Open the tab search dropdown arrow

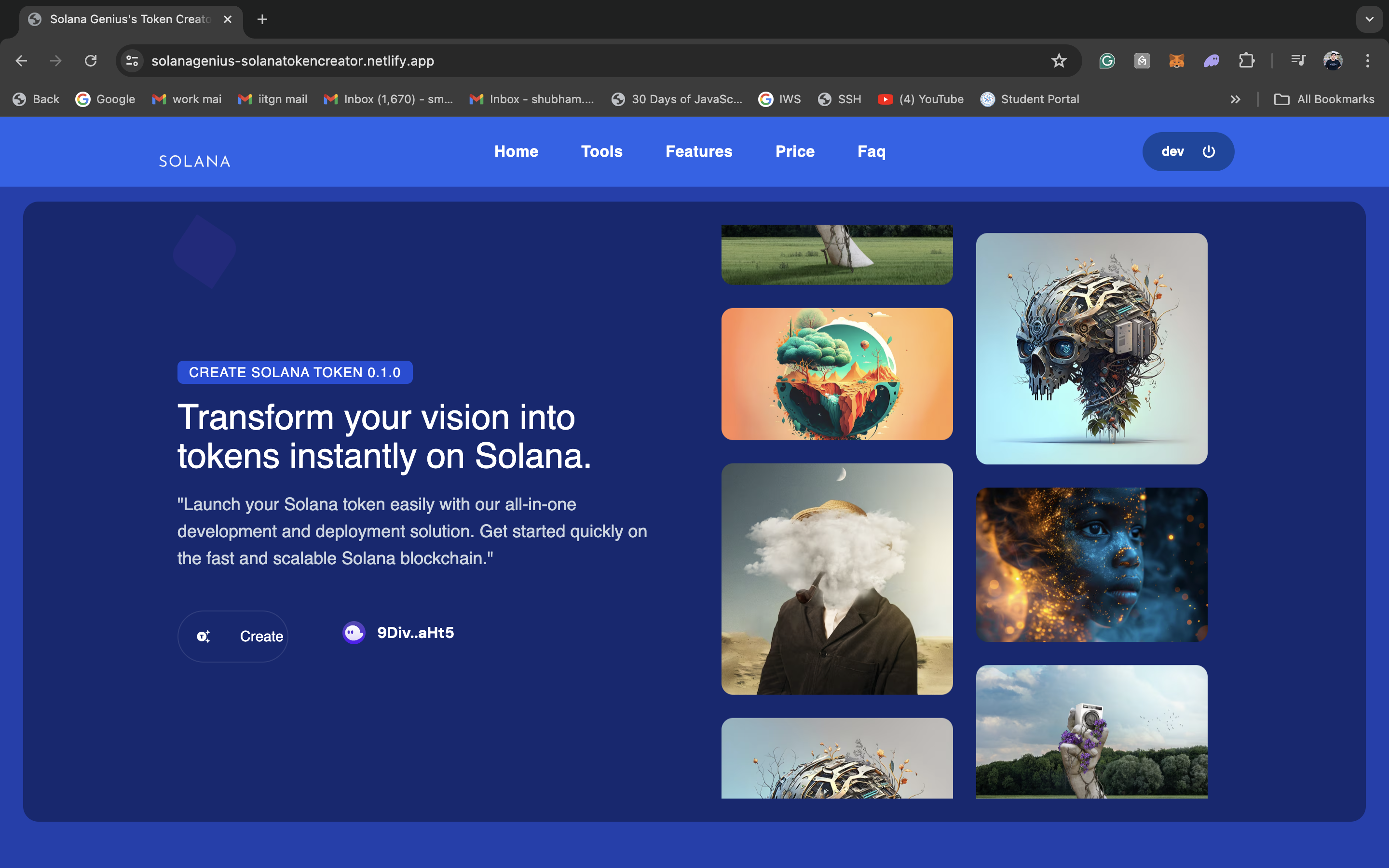pos(1369,19)
